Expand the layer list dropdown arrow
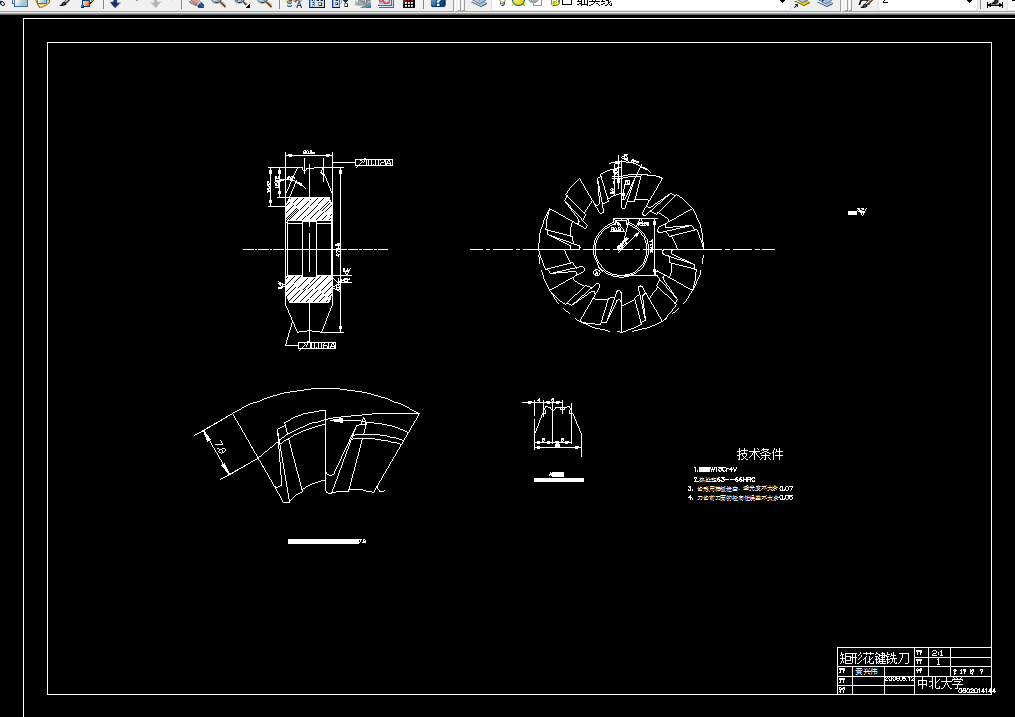Viewport: 1015px width, 717px height. 782,3
